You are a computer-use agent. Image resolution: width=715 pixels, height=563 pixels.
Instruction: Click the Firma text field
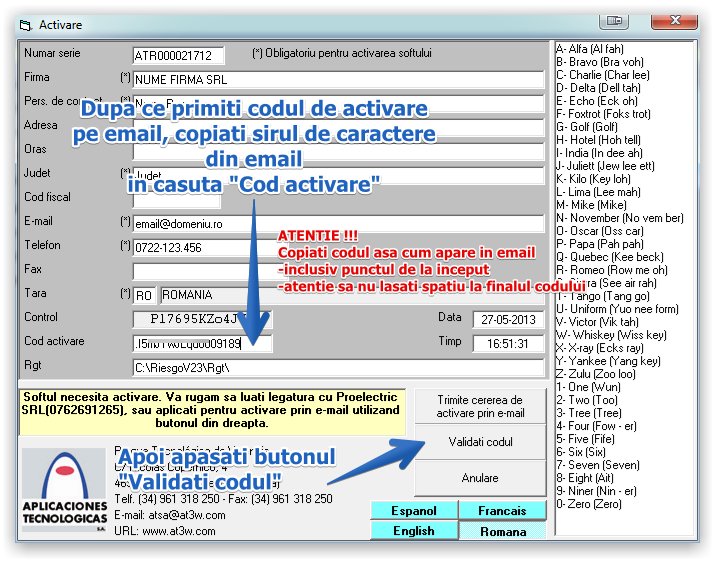338,79
